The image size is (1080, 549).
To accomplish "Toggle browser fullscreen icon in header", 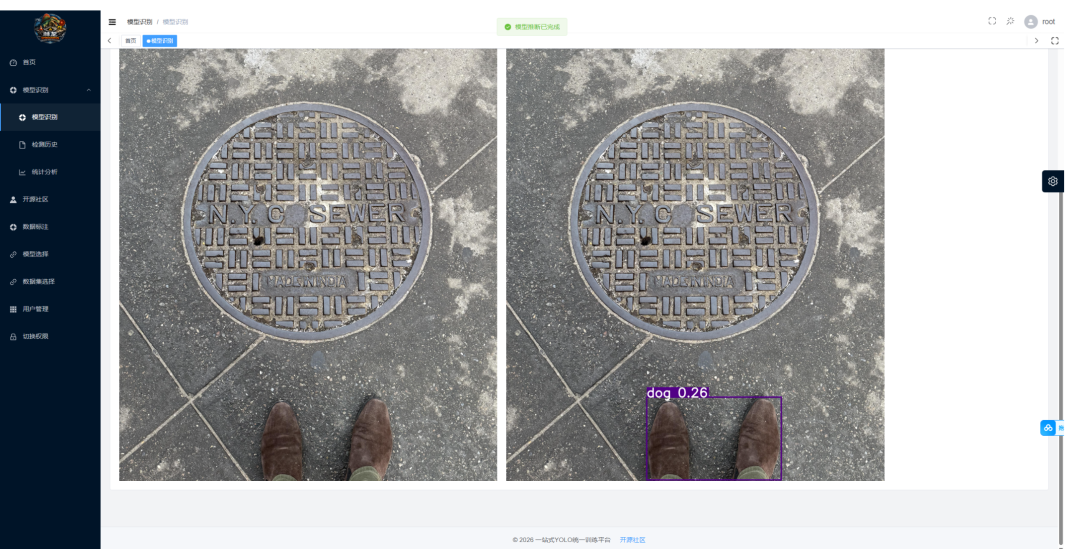I will tap(992, 21).
